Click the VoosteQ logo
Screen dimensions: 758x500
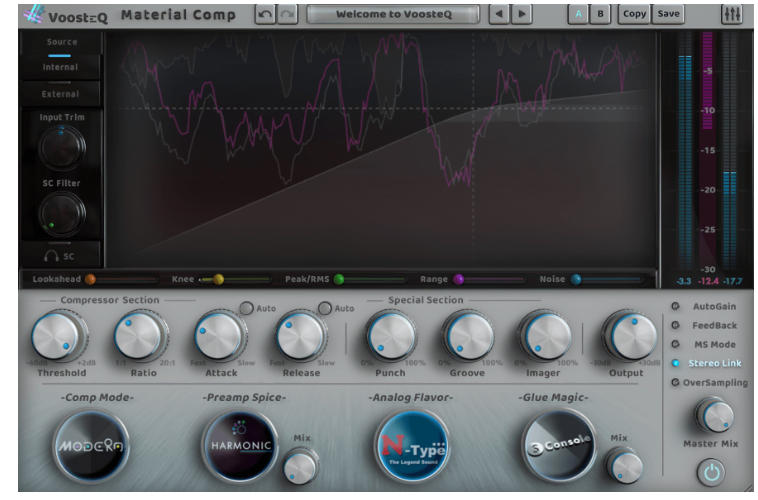point(66,15)
